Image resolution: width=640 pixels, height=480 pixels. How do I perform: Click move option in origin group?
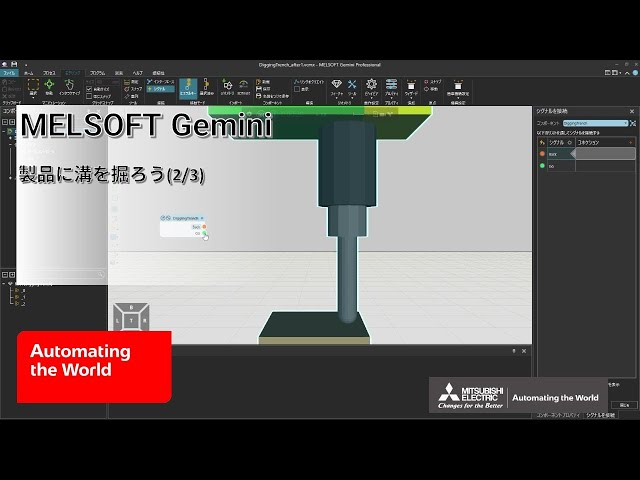431,89
